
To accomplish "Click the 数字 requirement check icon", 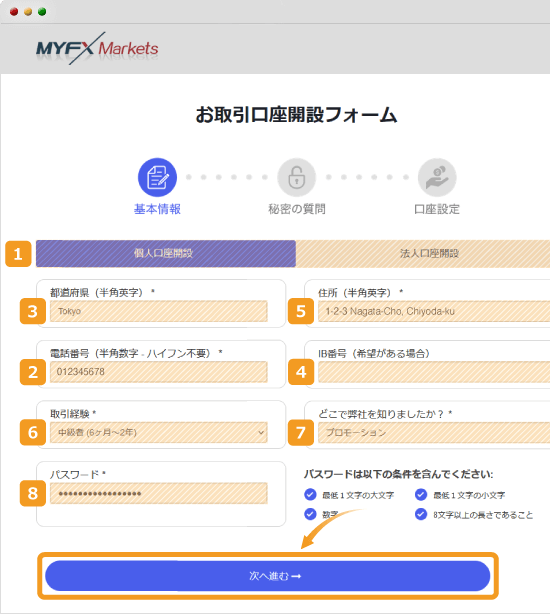I will tap(310, 514).
